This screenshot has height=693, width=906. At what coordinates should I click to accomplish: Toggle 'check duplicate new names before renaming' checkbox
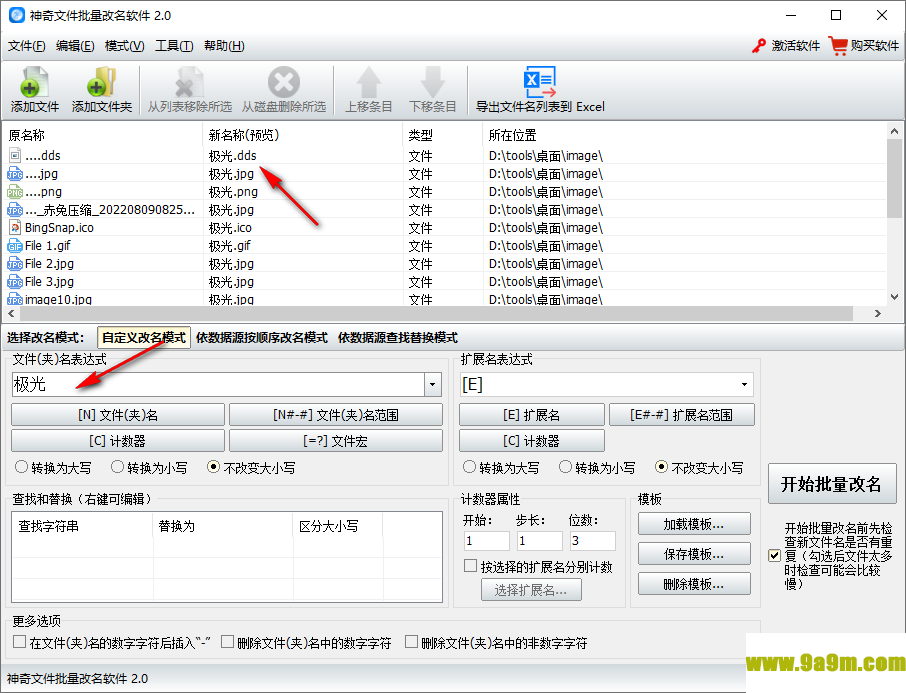(775, 555)
